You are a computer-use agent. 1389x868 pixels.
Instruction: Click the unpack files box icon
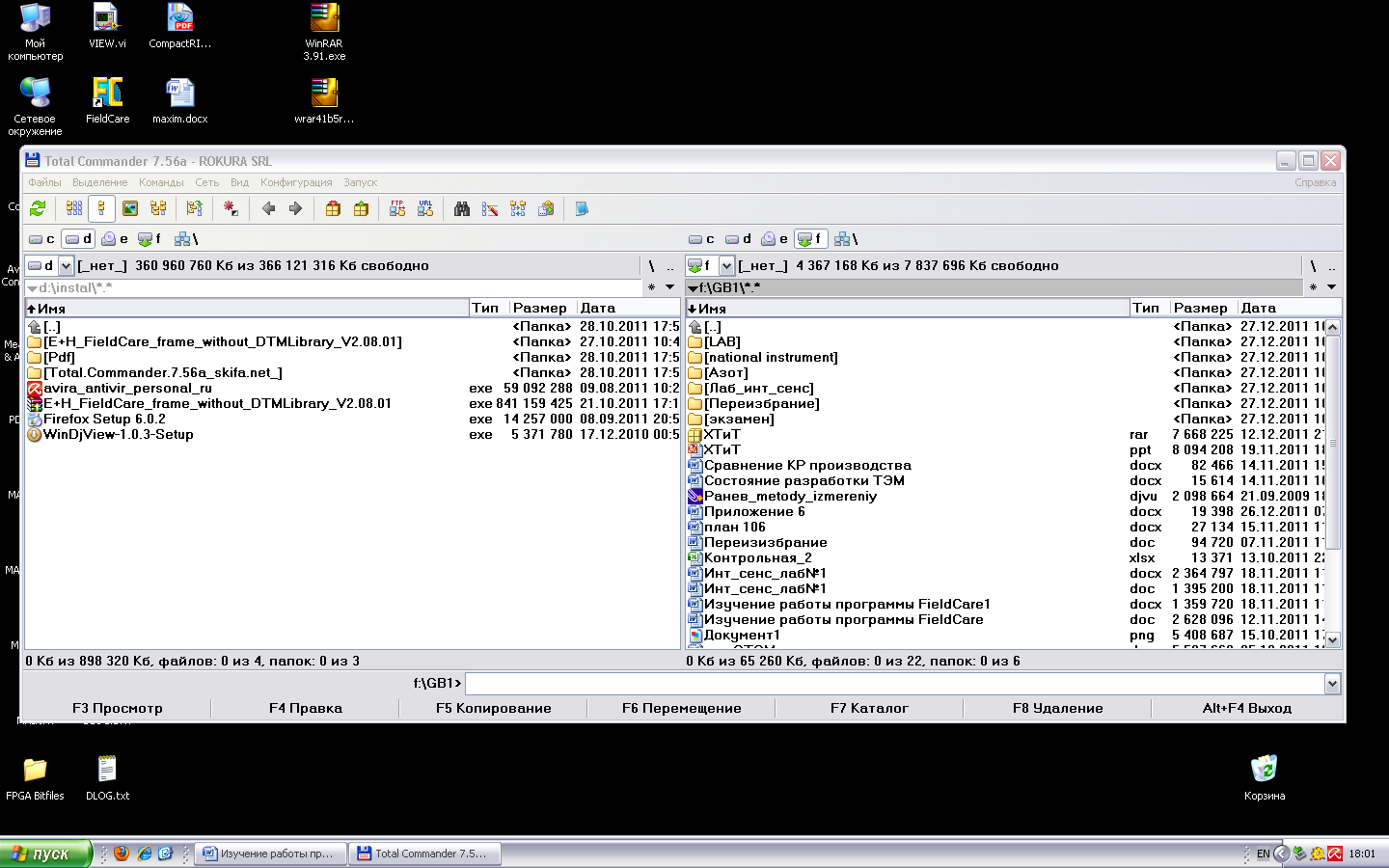click(361, 208)
